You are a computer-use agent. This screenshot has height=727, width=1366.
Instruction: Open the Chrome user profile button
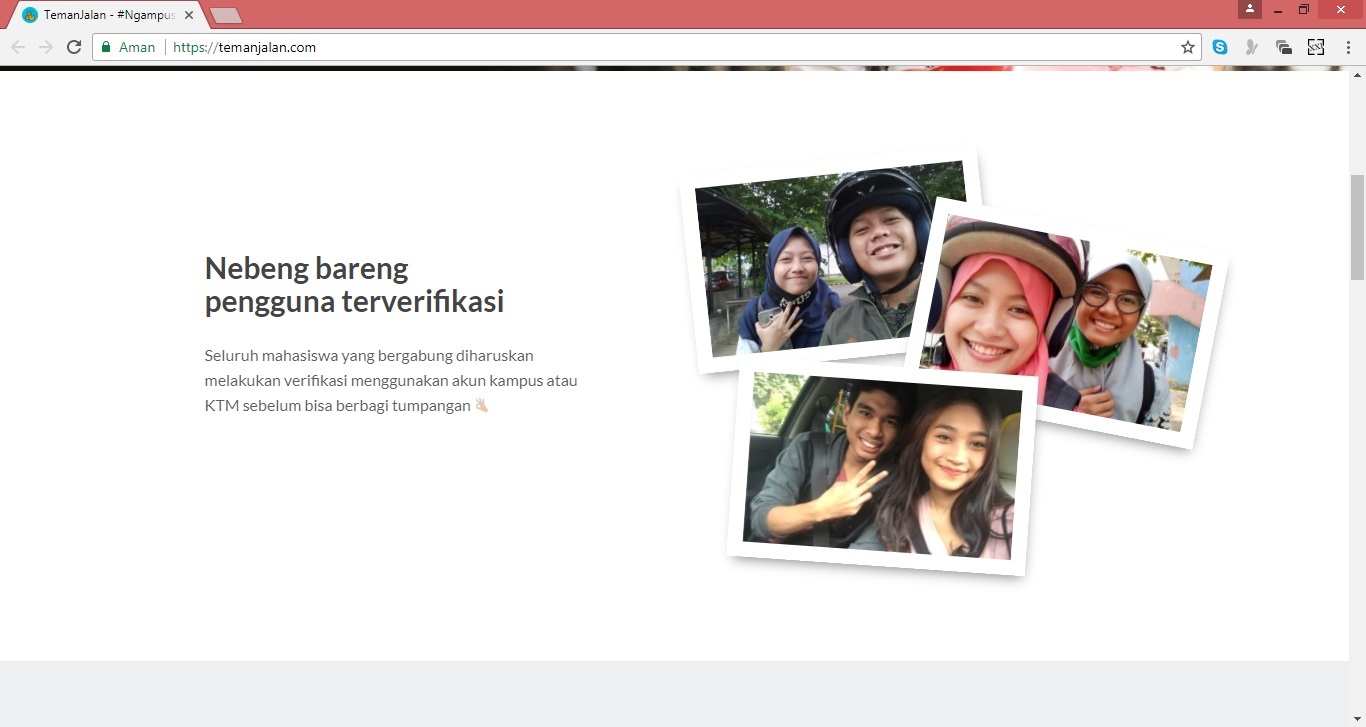[1249, 9]
